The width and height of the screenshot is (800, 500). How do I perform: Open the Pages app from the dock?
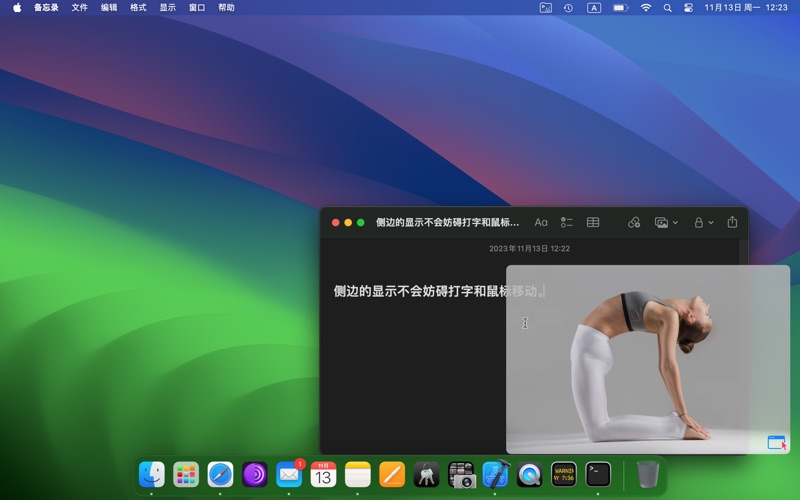pyautogui.click(x=392, y=474)
